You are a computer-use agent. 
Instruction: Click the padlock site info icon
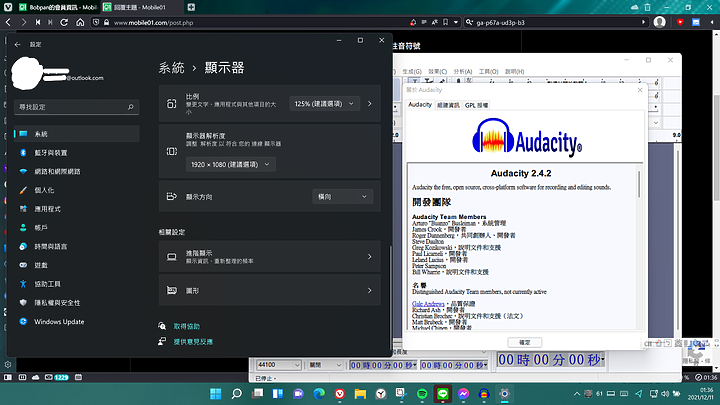coord(106,22)
